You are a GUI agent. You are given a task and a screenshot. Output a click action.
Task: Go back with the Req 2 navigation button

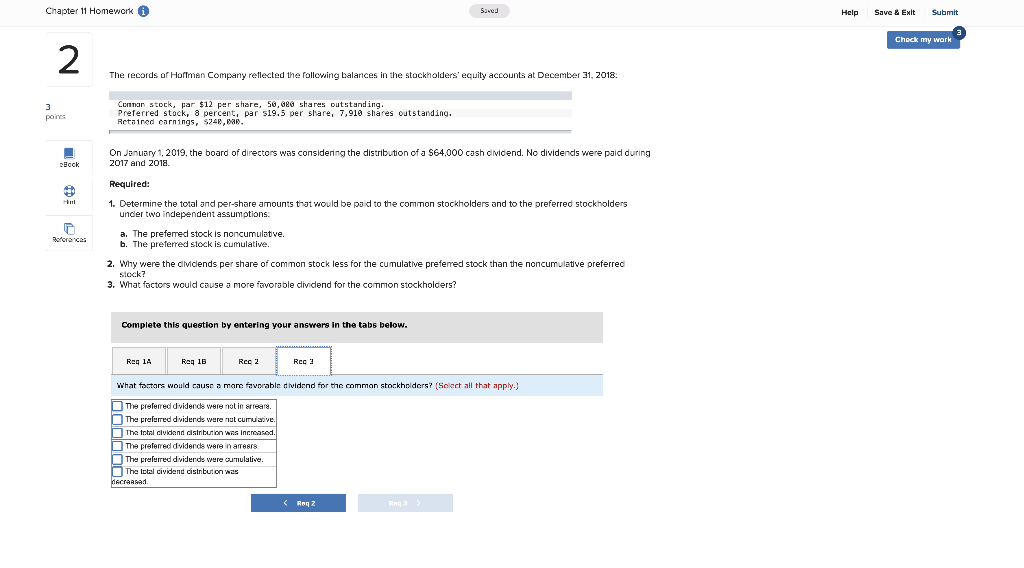pos(298,503)
